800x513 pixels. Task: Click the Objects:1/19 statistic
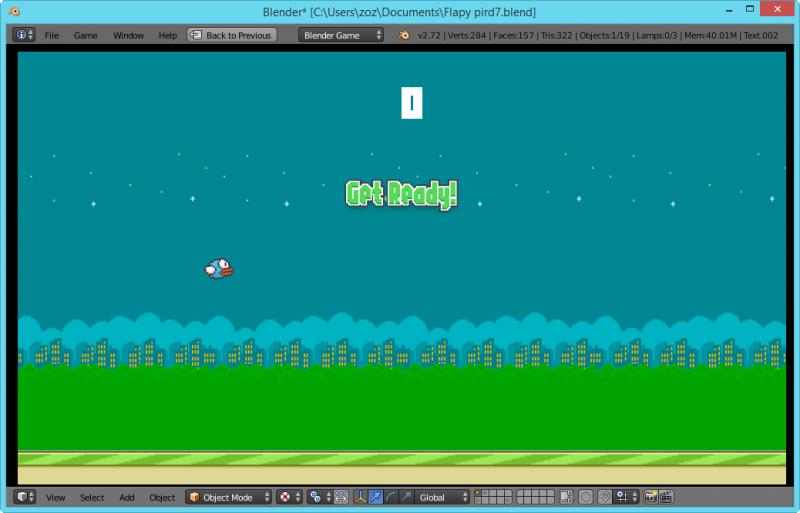(605, 35)
